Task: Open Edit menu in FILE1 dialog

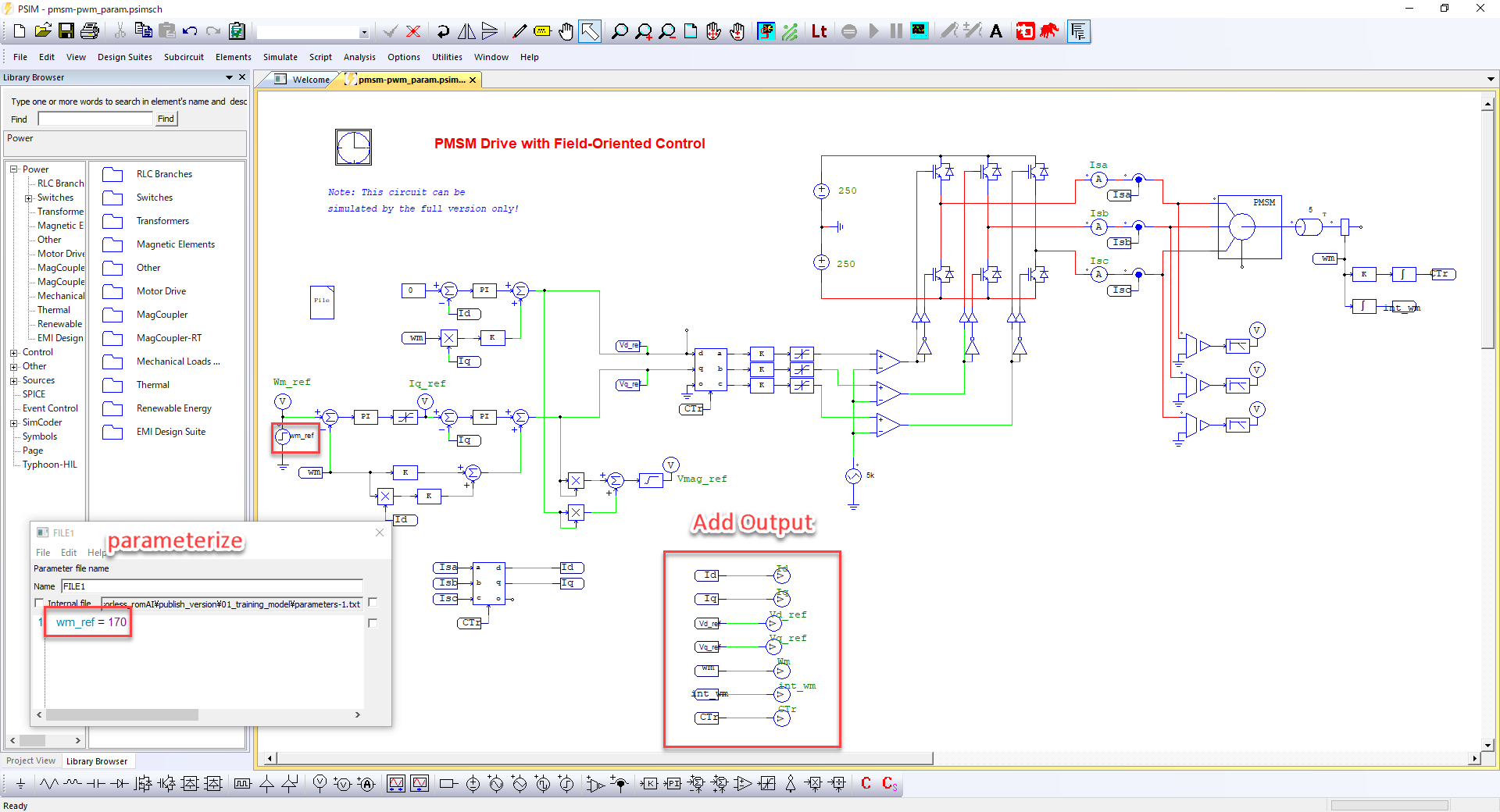Action: (69, 553)
